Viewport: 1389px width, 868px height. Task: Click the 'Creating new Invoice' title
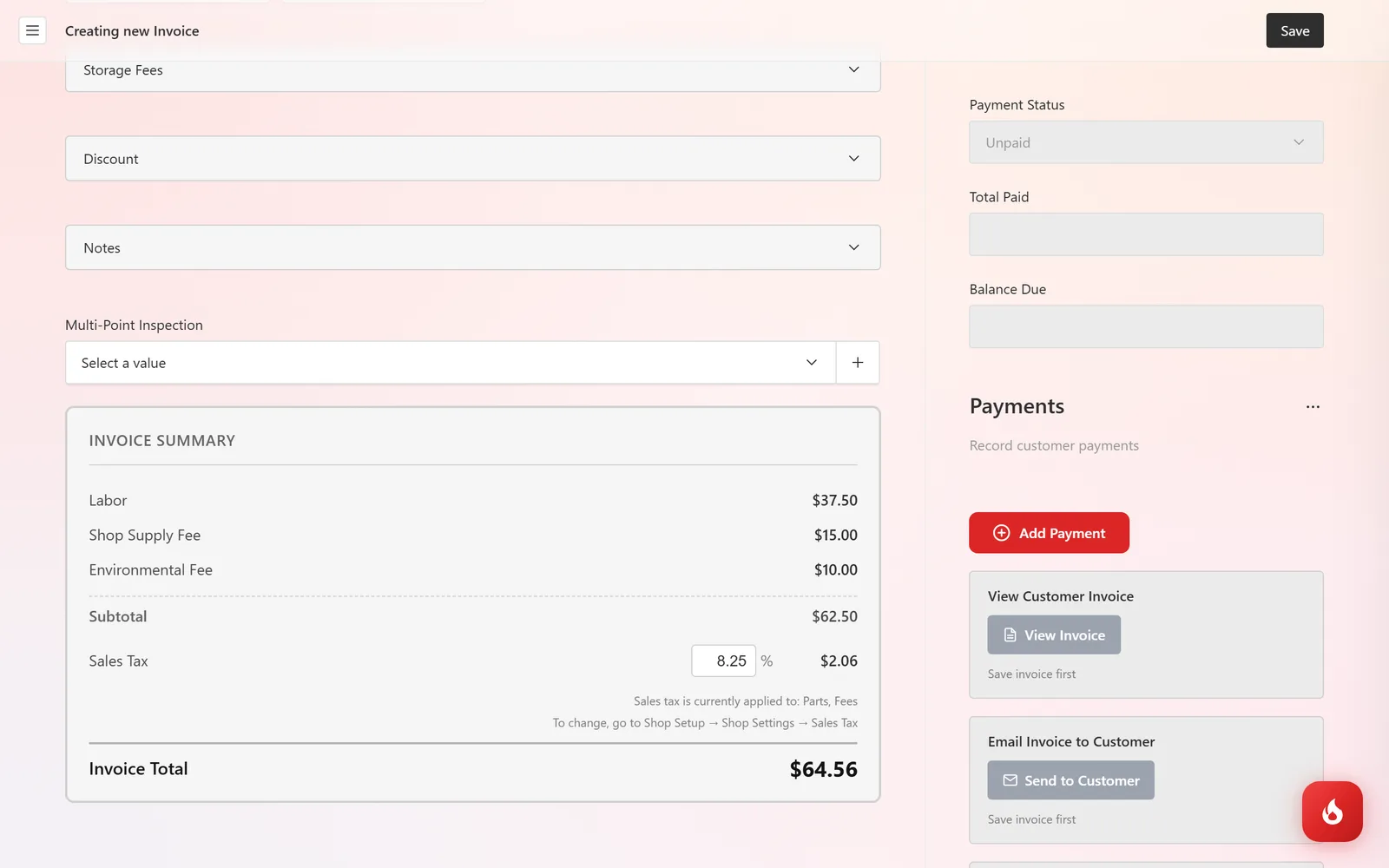pyautogui.click(x=132, y=31)
